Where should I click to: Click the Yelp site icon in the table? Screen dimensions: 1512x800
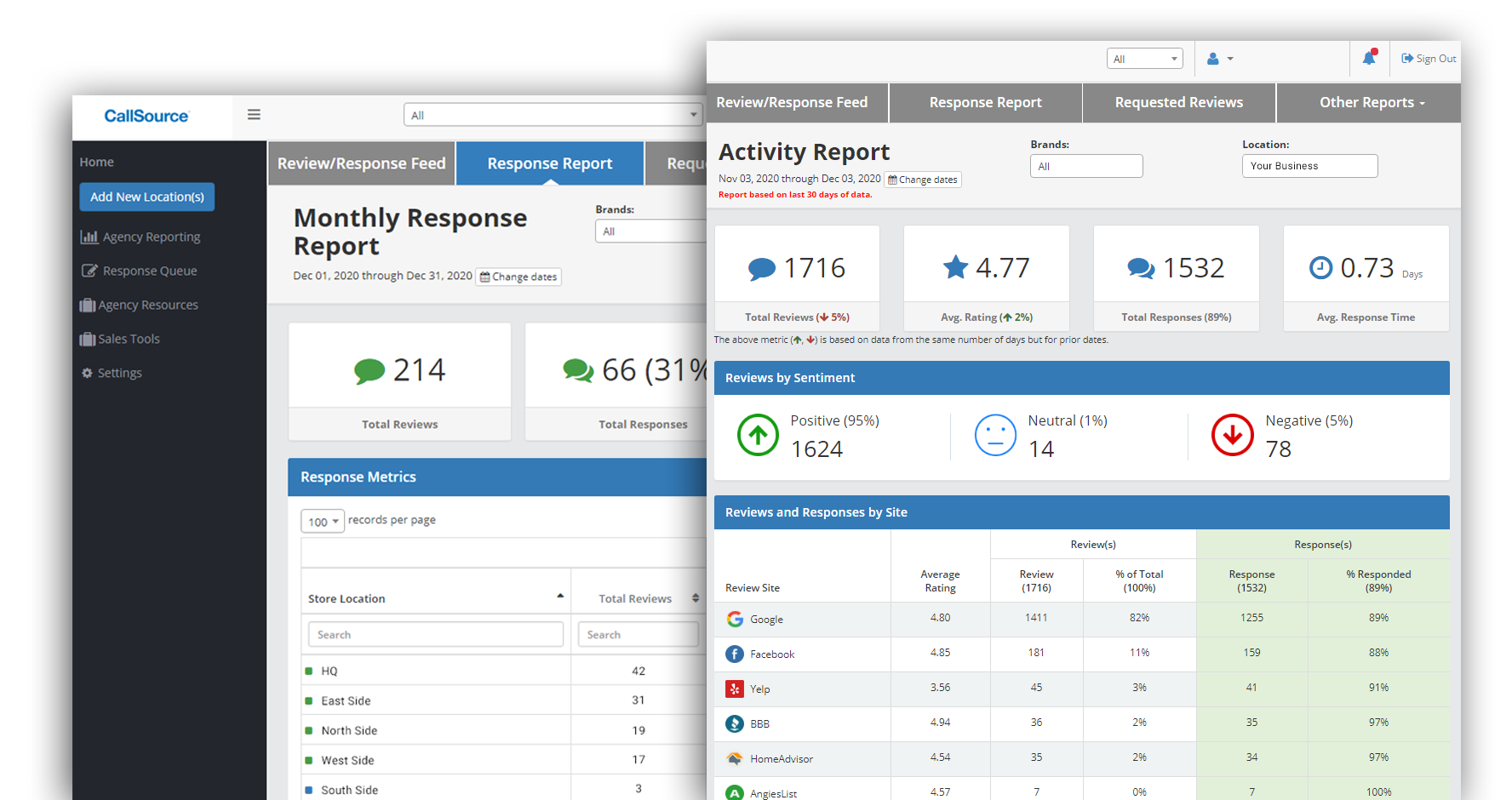click(x=734, y=689)
